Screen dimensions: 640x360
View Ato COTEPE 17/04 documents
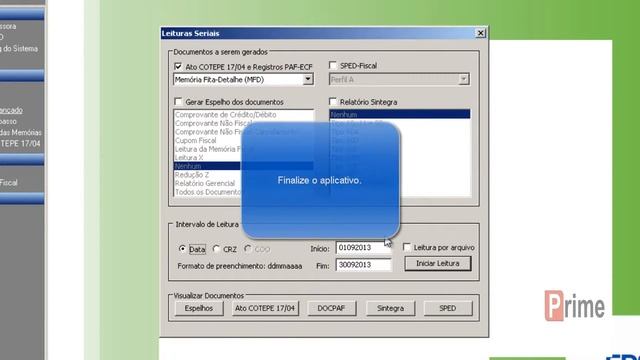pyautogui.click(x=264, y=309)
